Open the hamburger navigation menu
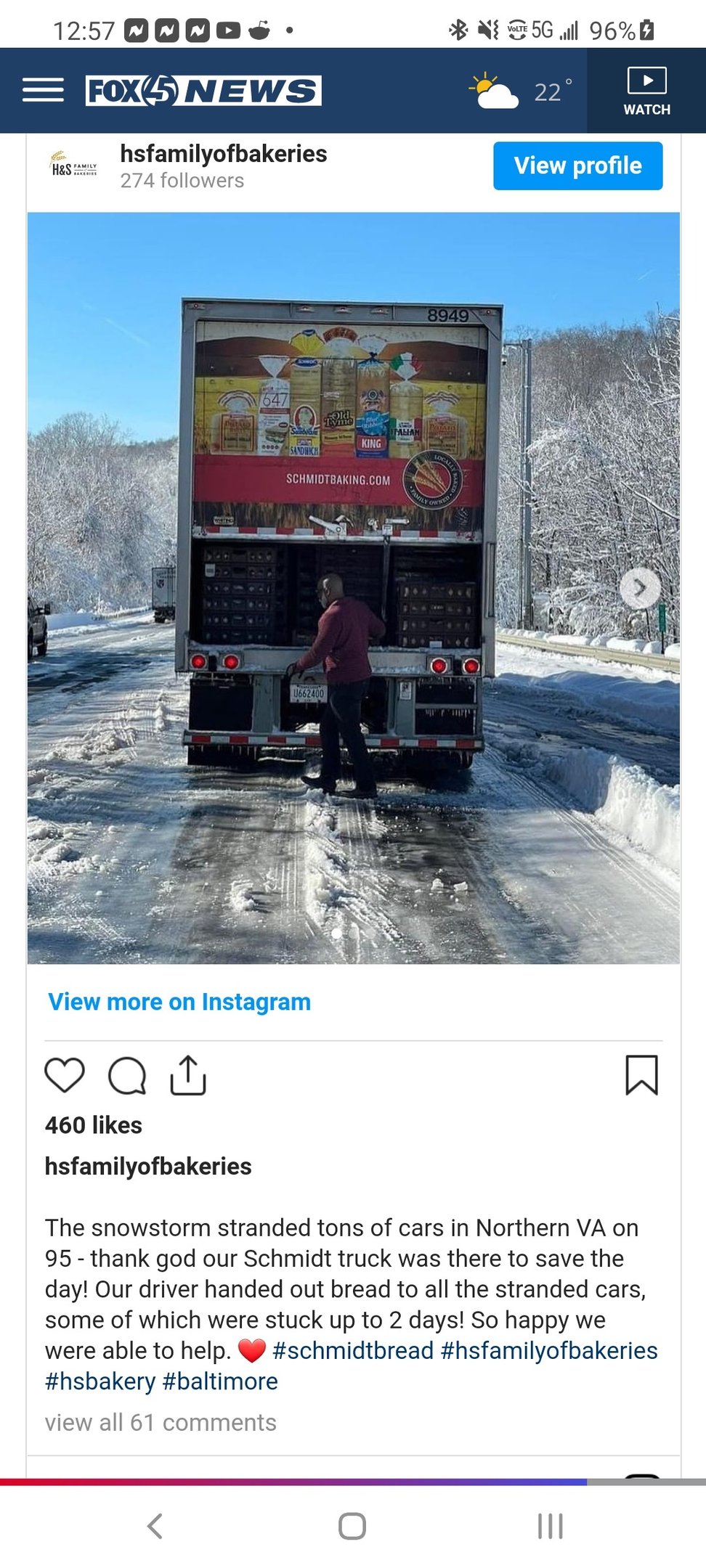The height and width of the screenshot is (1568, 706). 43,90
